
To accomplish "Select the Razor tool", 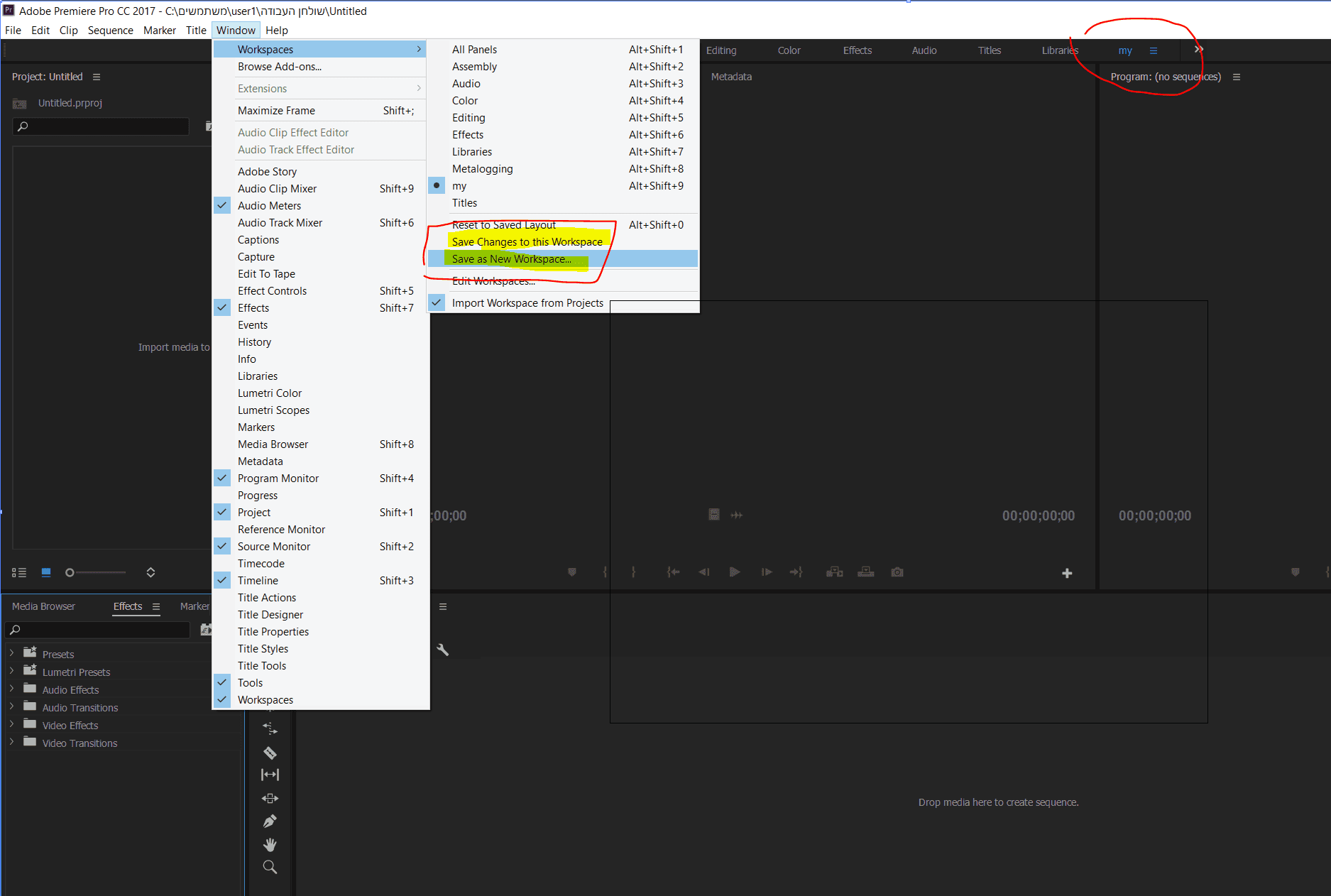I will pos(270,753).
